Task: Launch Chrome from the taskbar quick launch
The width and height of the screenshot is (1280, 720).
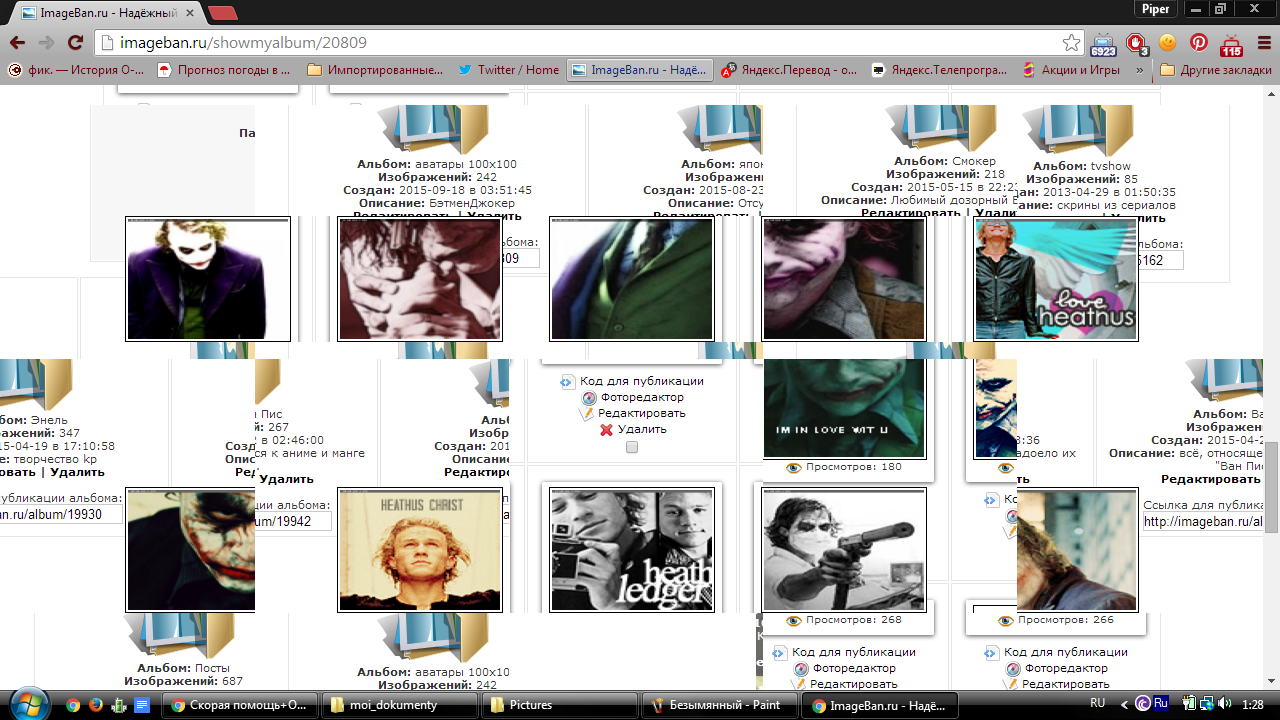Action: tap(73, 705)
